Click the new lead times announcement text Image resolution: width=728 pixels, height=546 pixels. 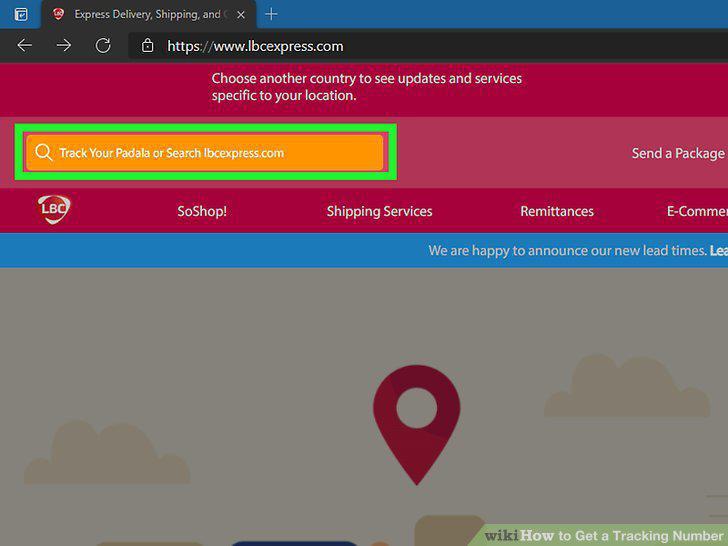coord(567,251)
